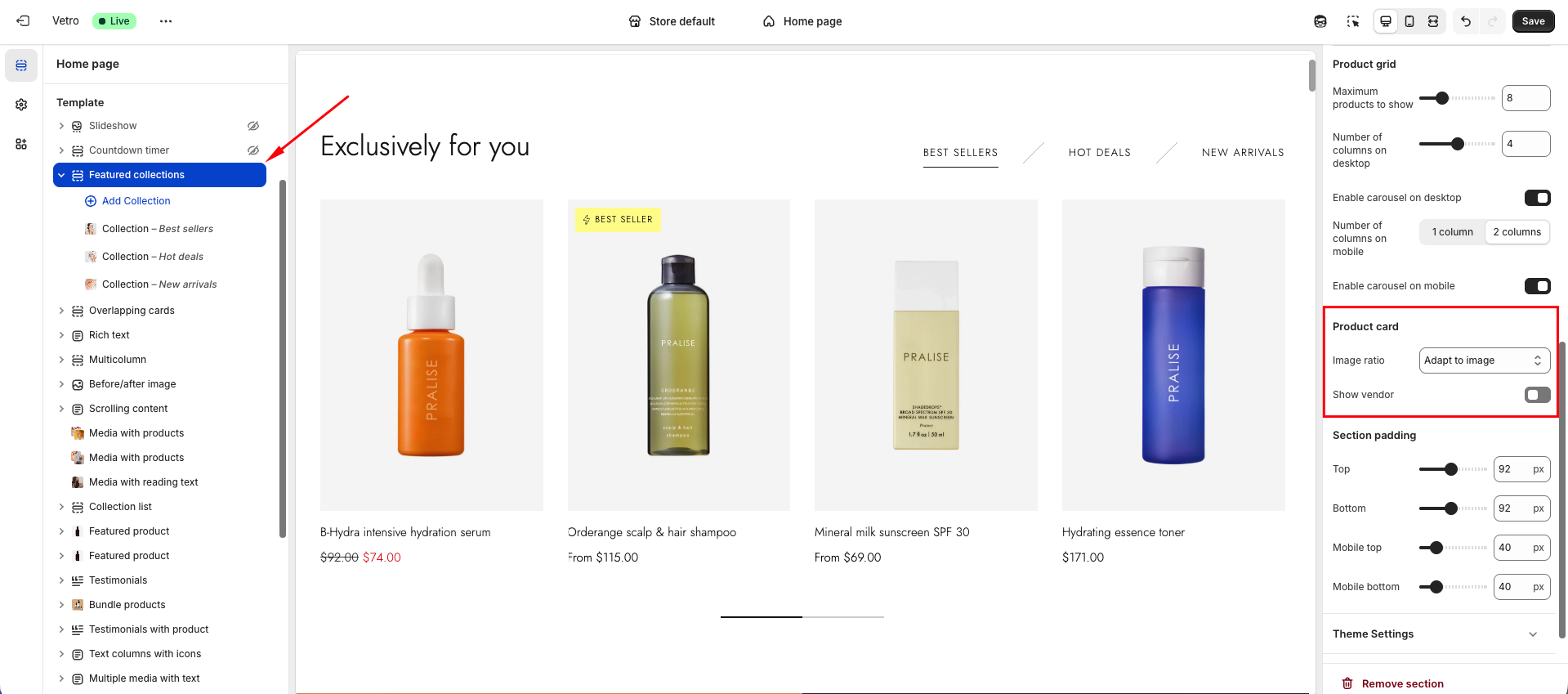The height and width of the screenshot is (694, 1568).
Task: Disable Enable carousel on desktop switch
Action: pyautogui.click(x=1537, y=198)
